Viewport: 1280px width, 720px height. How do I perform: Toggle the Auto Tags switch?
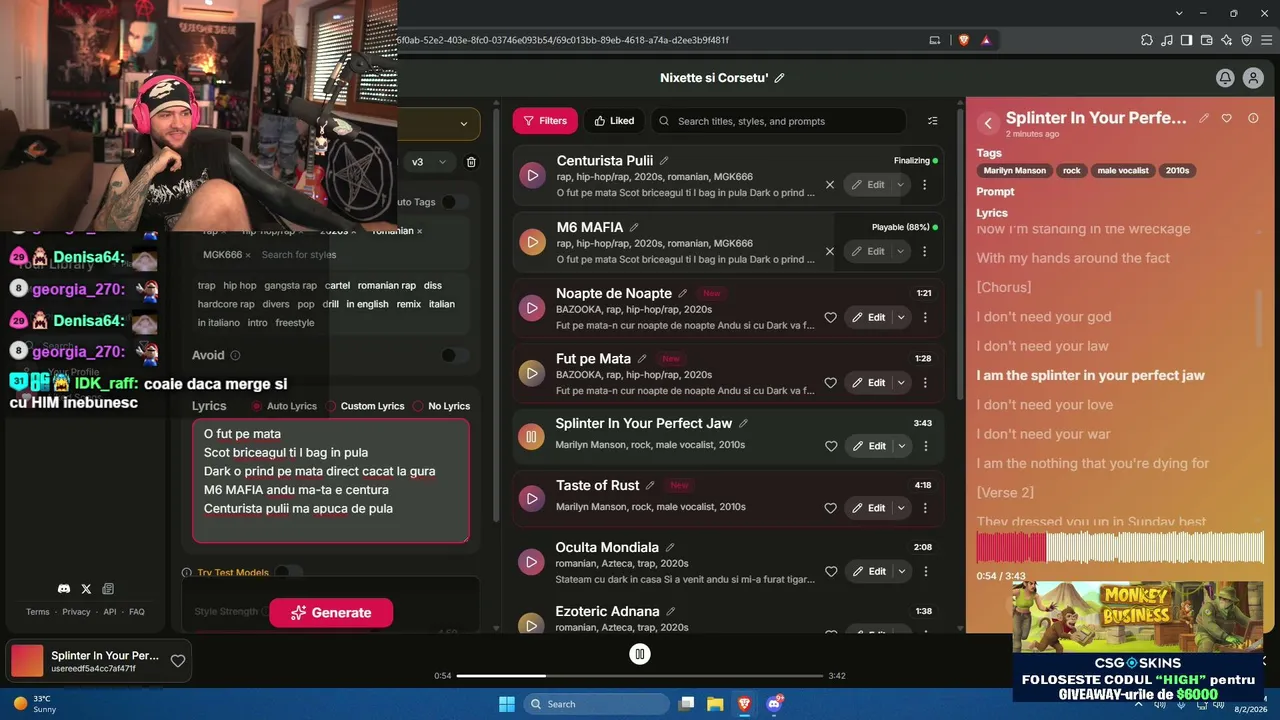pos(455,202)
